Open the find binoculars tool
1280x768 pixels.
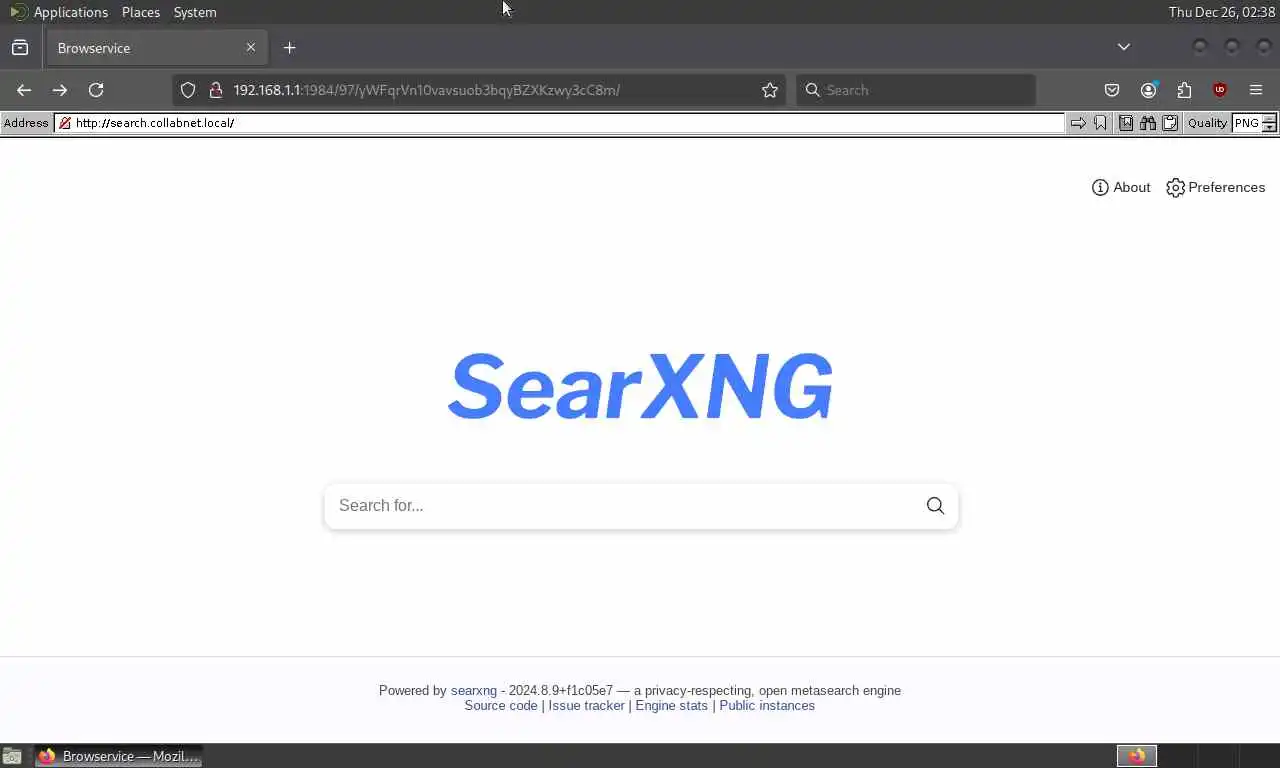tap(1148, 123)
